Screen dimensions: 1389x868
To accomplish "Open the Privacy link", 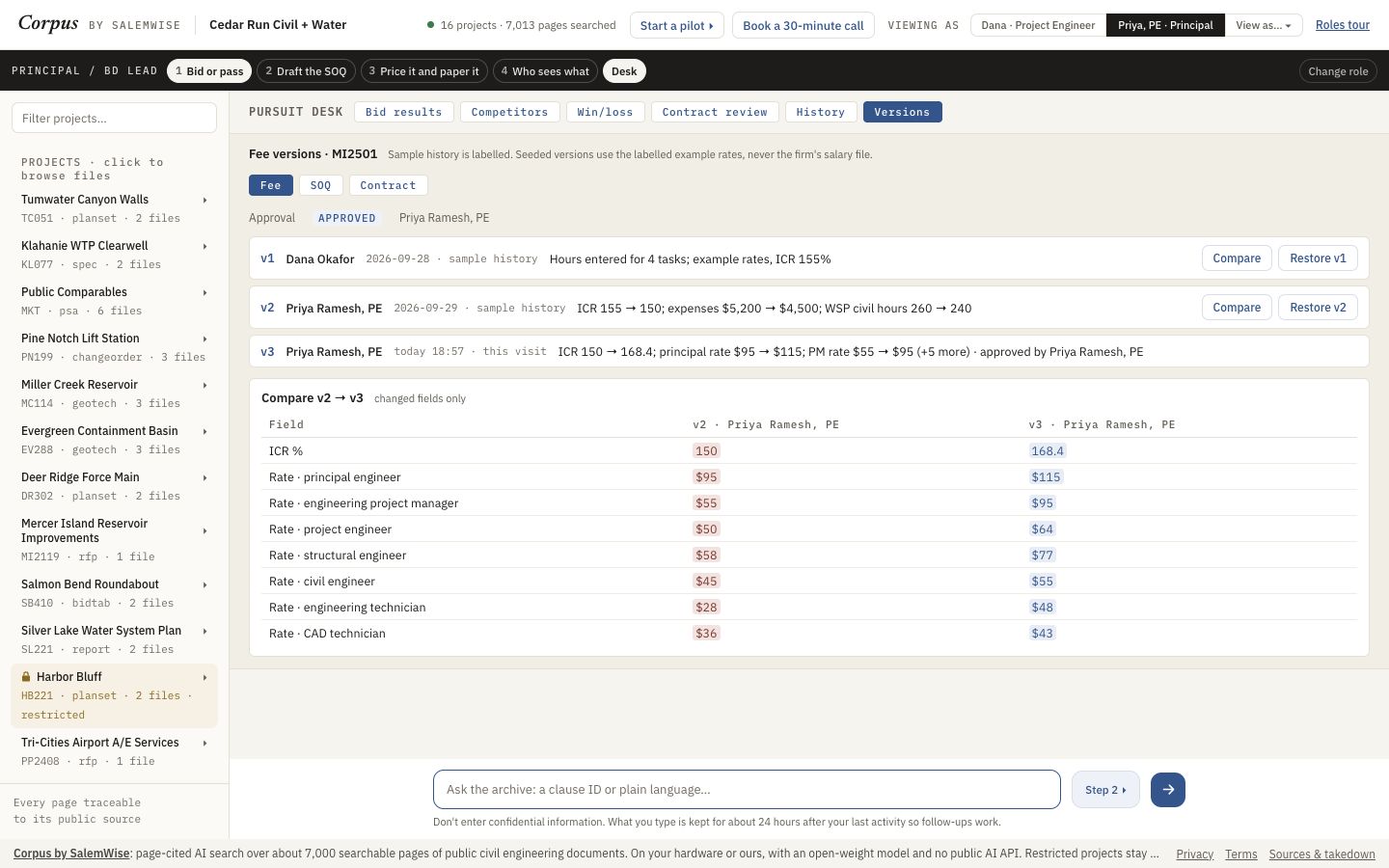I will pos(1194,854).
